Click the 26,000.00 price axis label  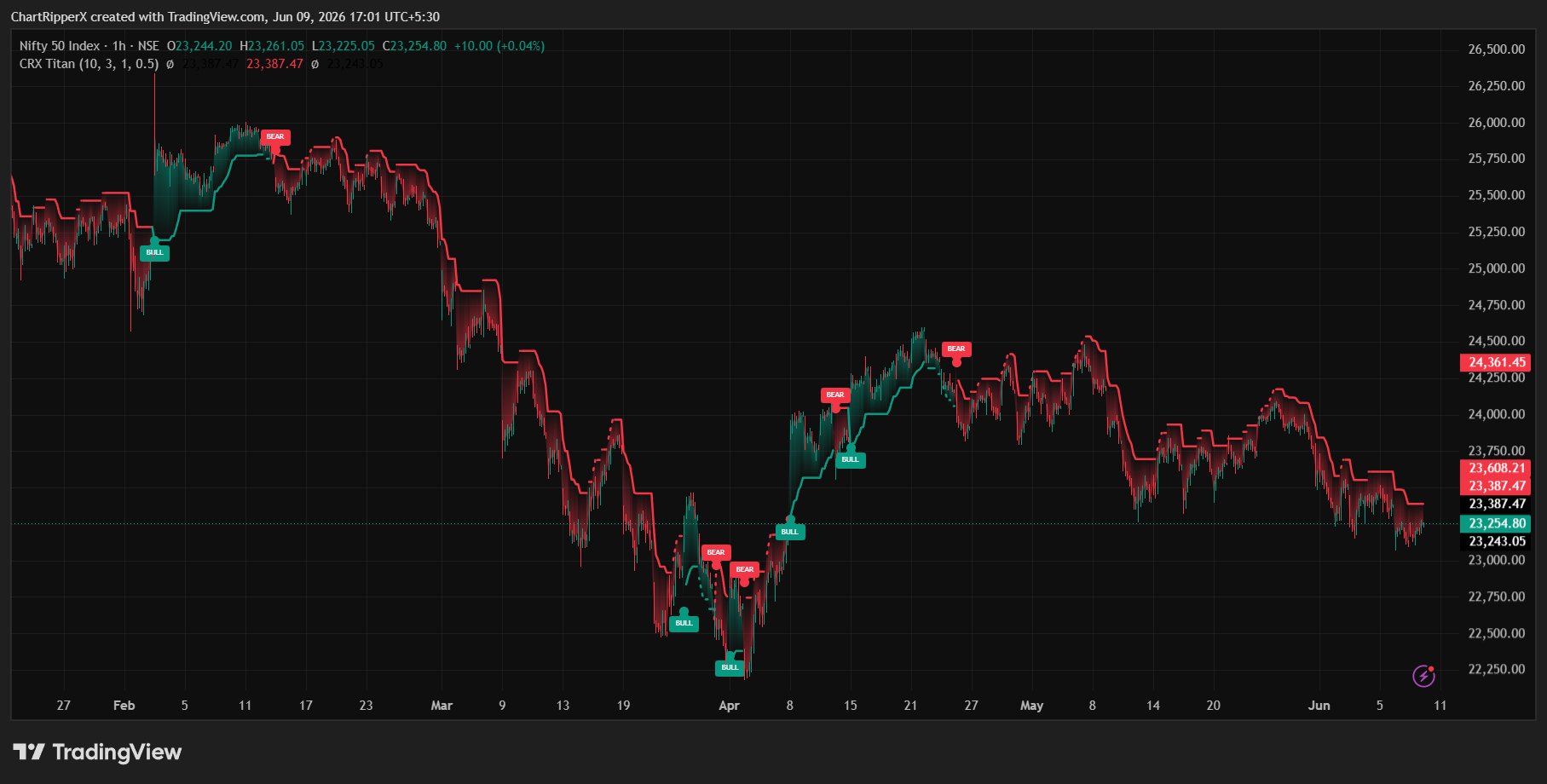point(1497,122)
